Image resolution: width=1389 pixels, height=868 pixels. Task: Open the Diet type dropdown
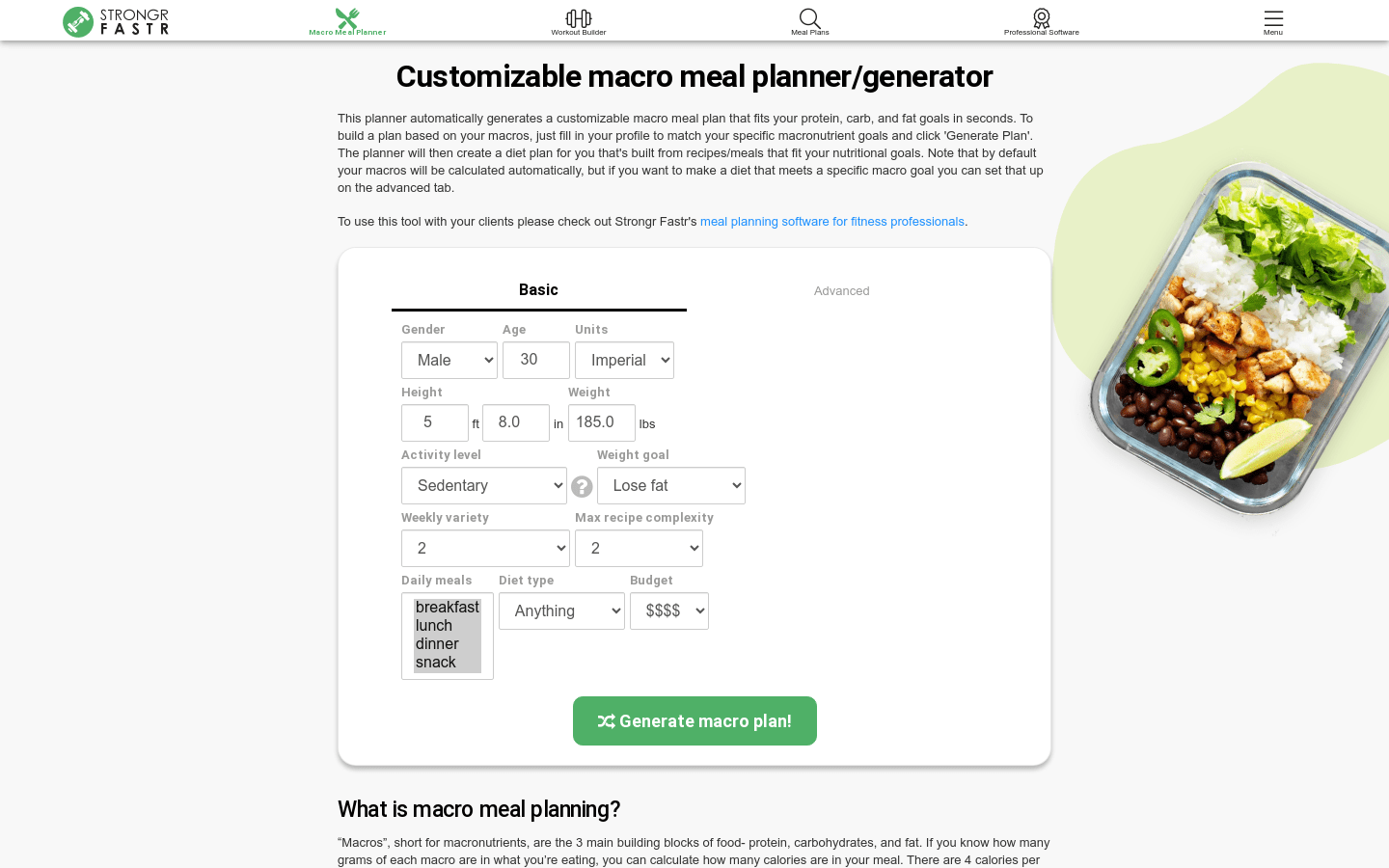tap(561, 611)
